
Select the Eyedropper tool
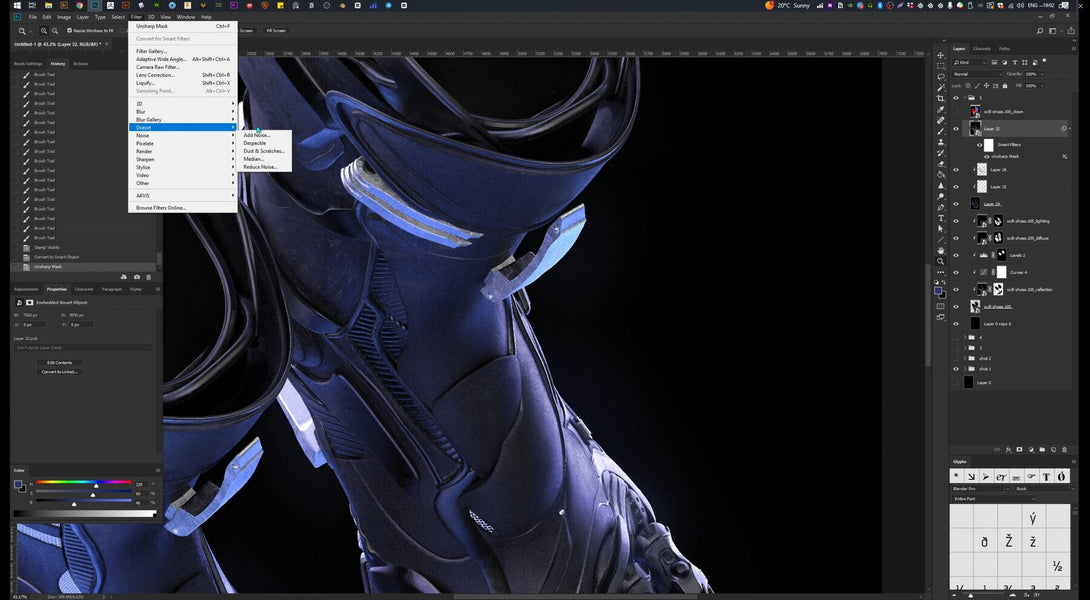click(941, 109)
